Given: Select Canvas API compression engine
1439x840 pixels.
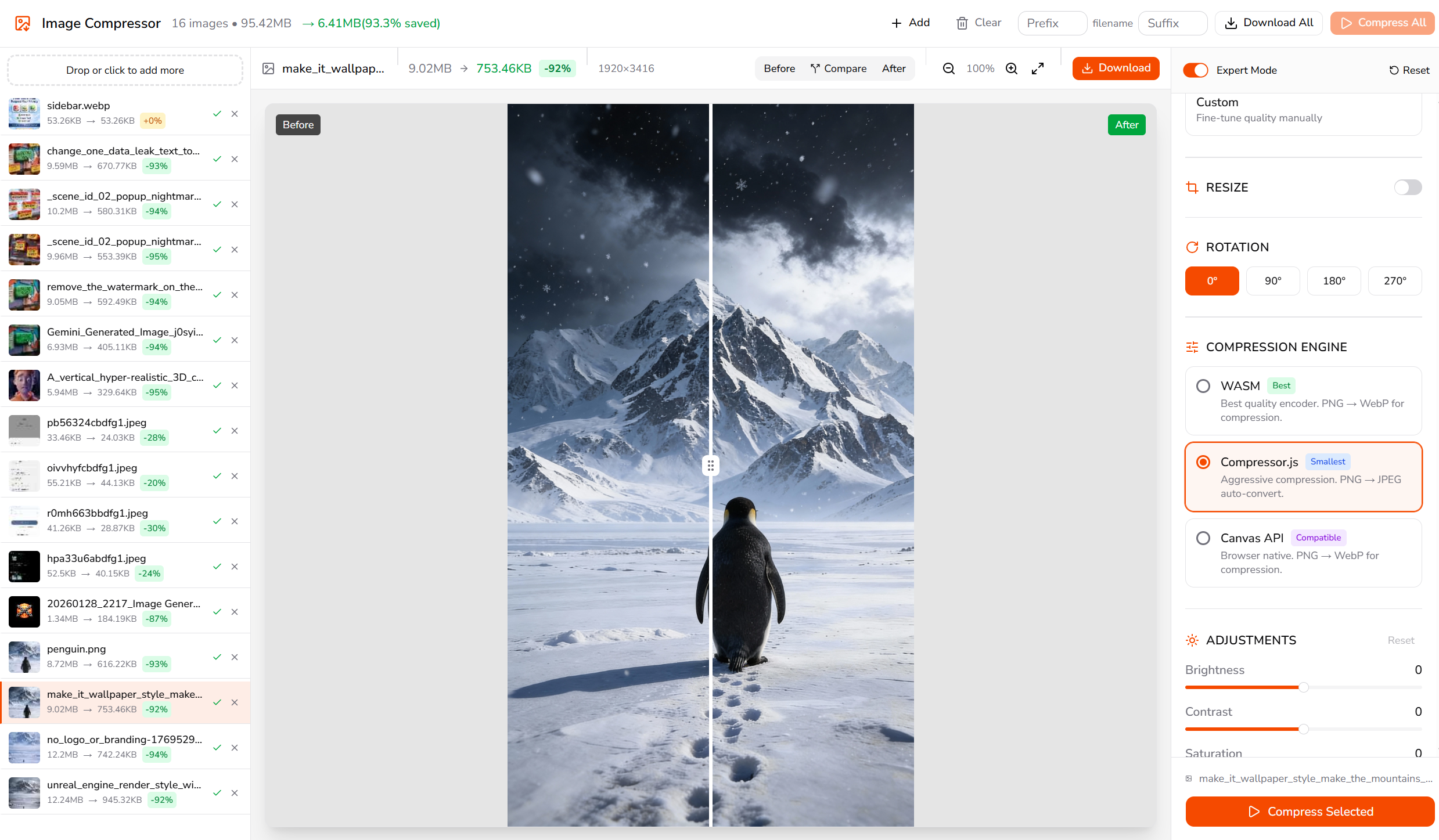Looking at the screenshot, I should 1303,553.
